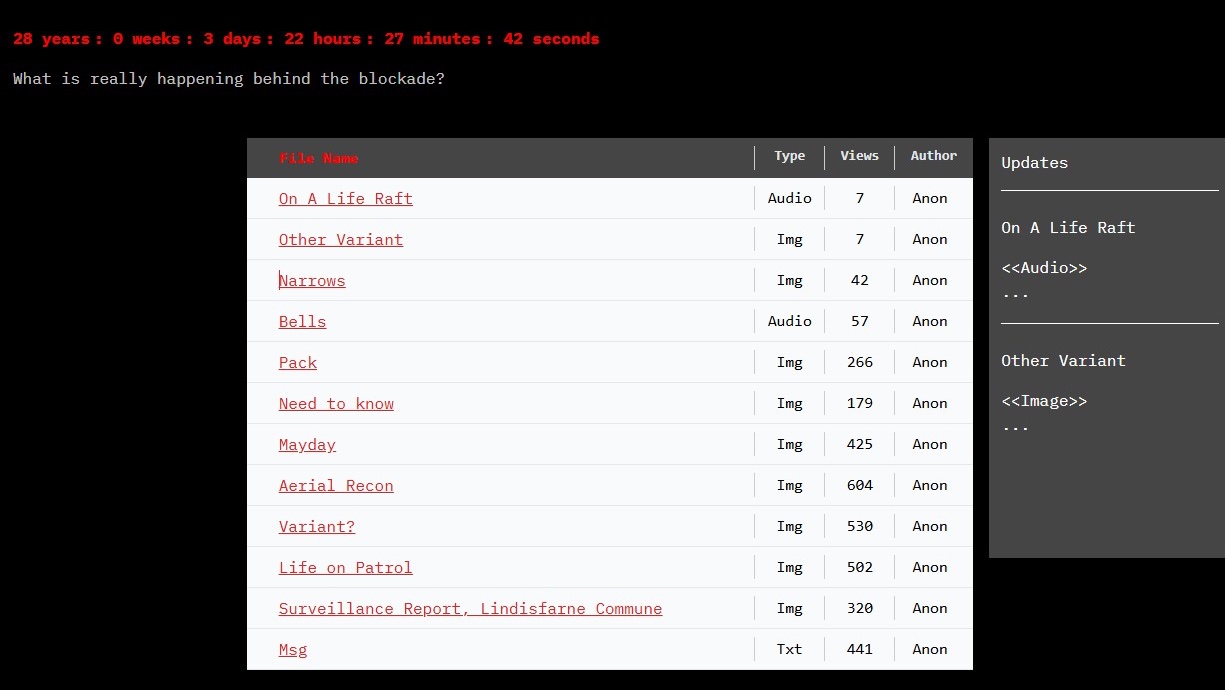The height and width of the screenshot is (690, 1225).
Task: Read the "Msg" text file
Action: tap(292, 649)
